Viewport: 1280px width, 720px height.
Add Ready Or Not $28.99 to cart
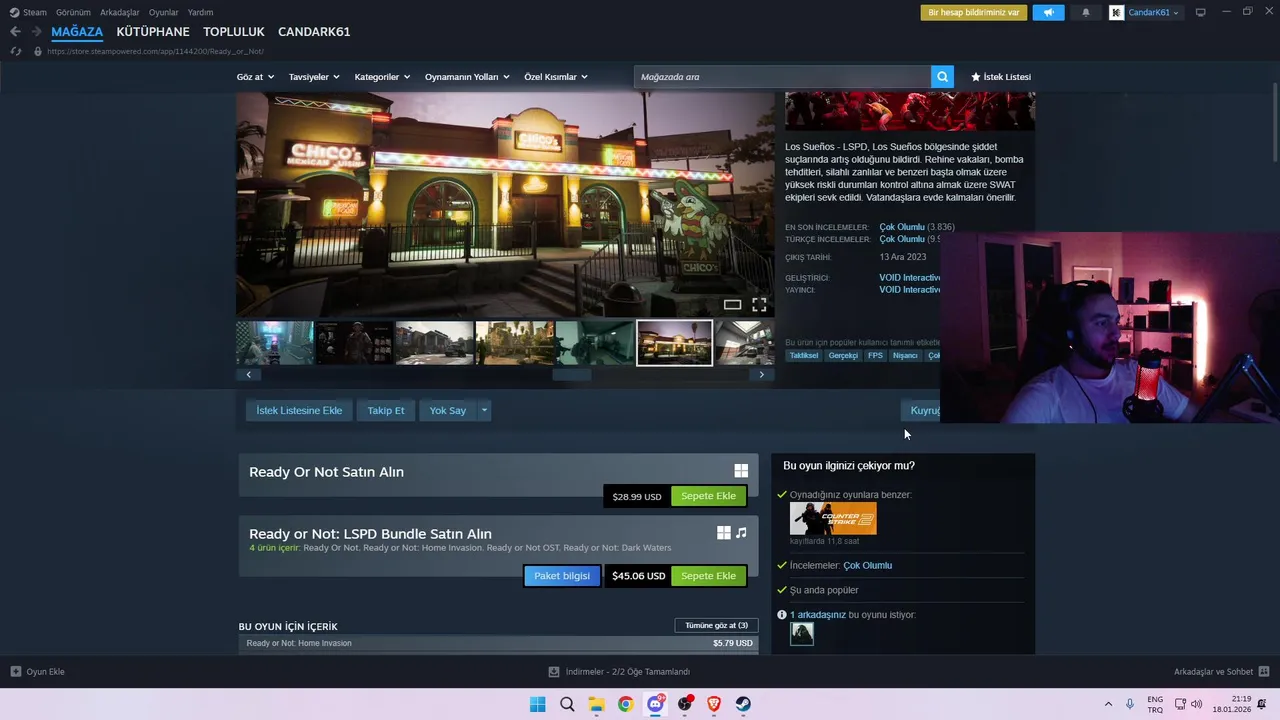[x=708, y=496]
